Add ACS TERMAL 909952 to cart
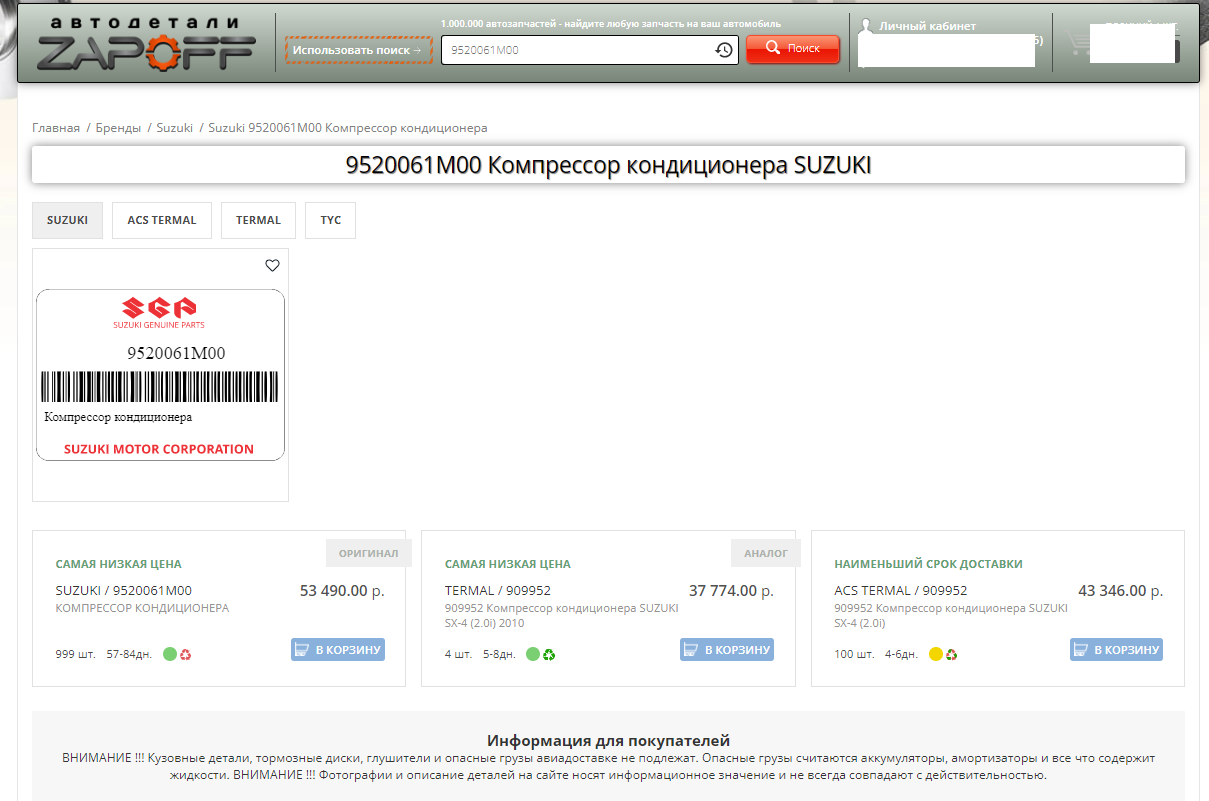 coord(1116,649)
